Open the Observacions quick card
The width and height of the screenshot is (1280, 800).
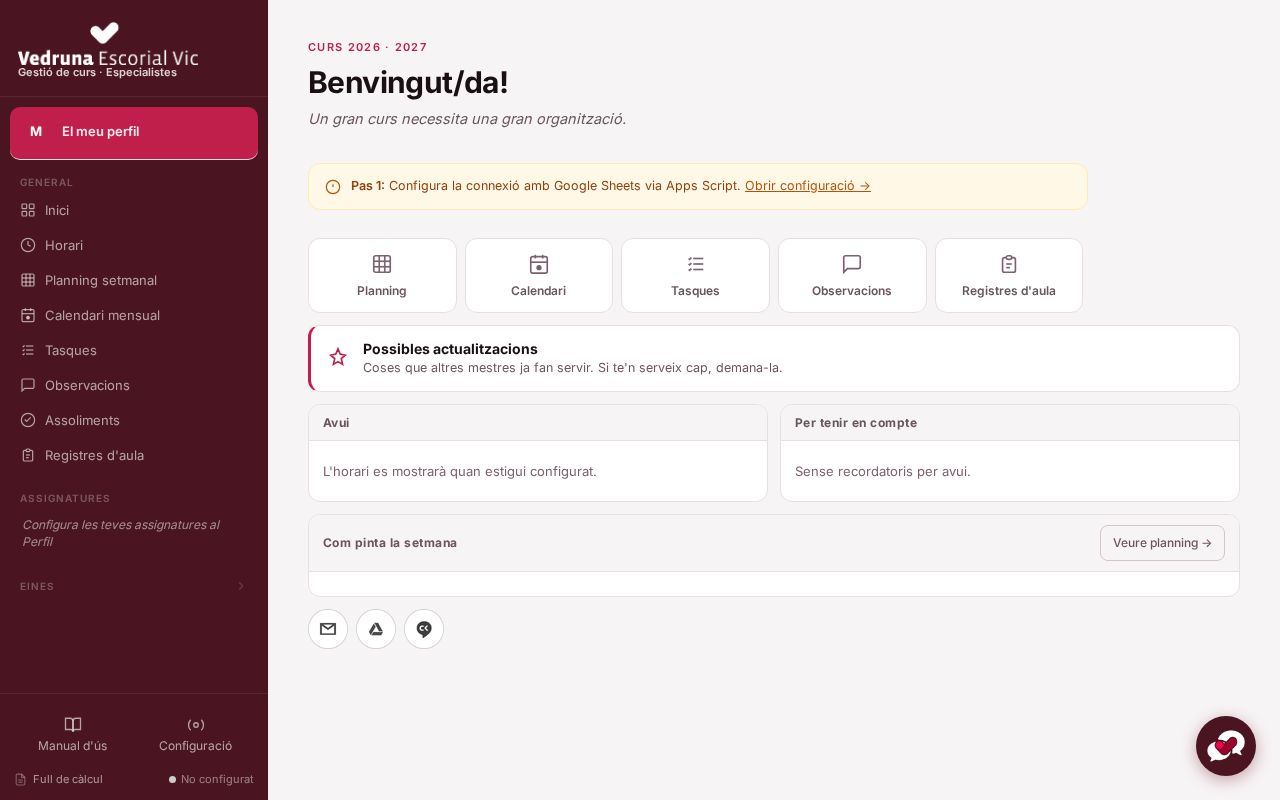852,275
